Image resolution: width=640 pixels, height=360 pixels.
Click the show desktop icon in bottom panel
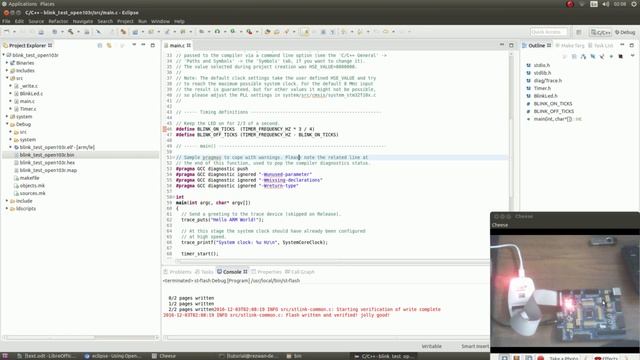pos(5,356)
